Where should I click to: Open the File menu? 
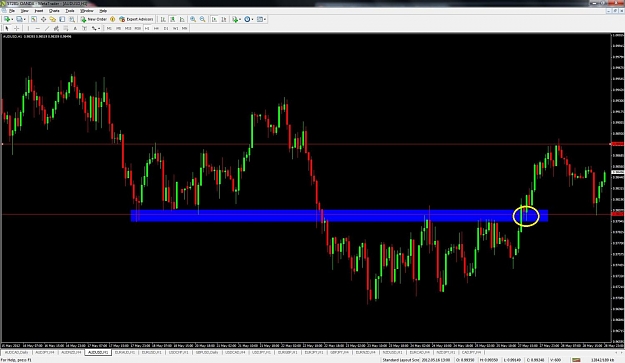click(12, 11)
